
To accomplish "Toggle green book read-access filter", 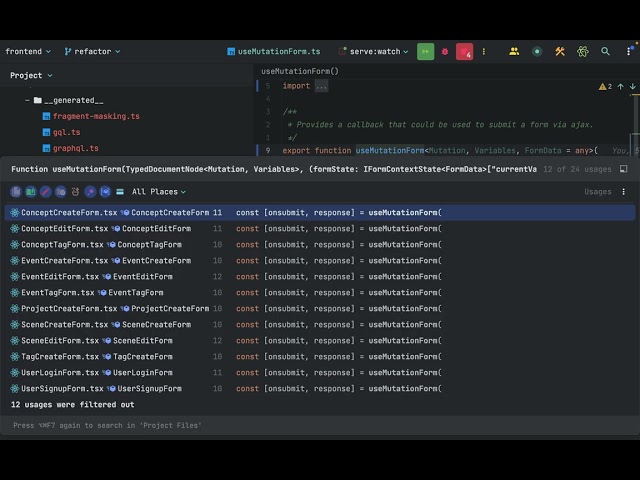I will [31, 191].
